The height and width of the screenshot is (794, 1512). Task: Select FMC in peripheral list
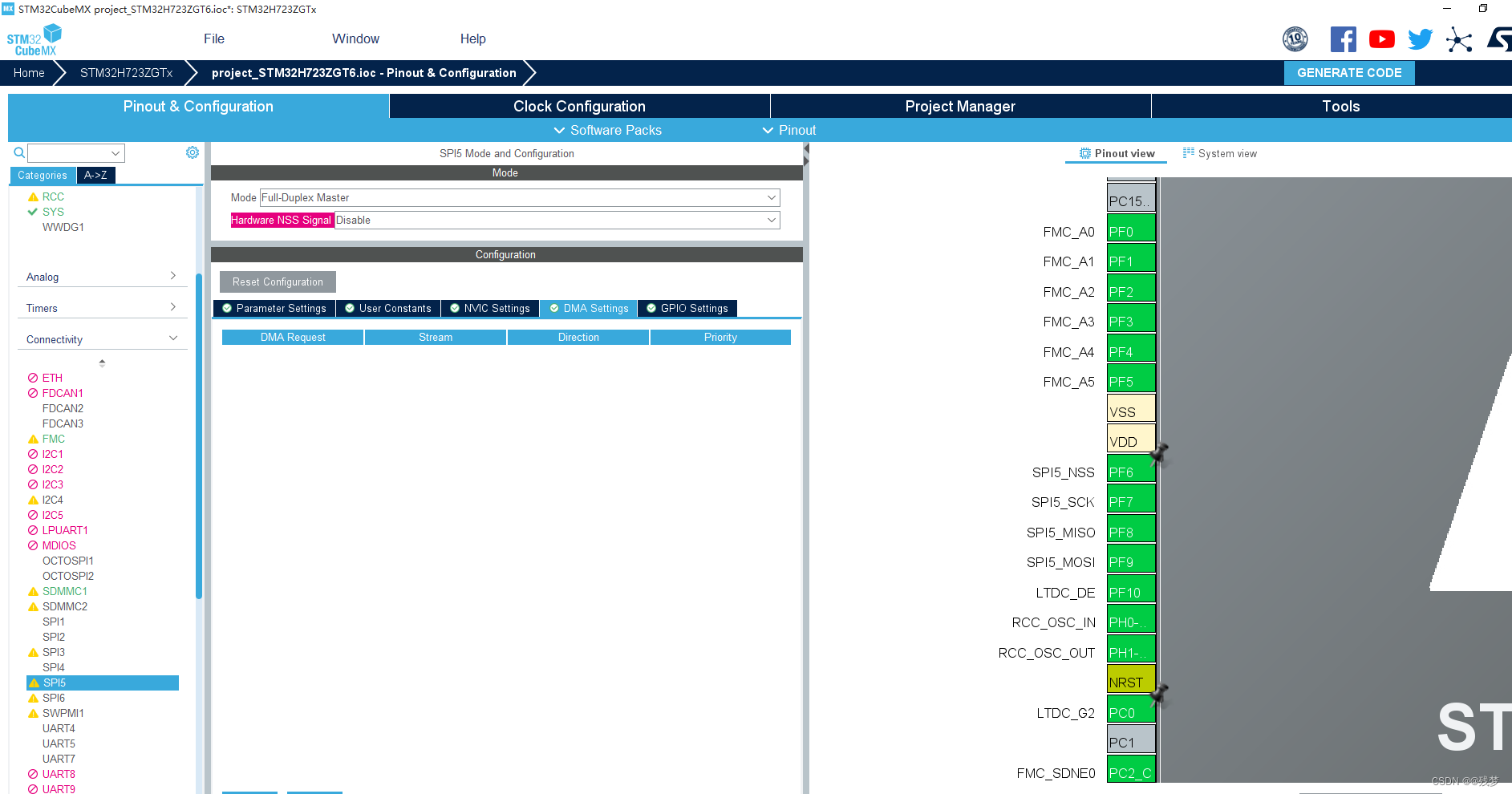(x=54, y=439)
